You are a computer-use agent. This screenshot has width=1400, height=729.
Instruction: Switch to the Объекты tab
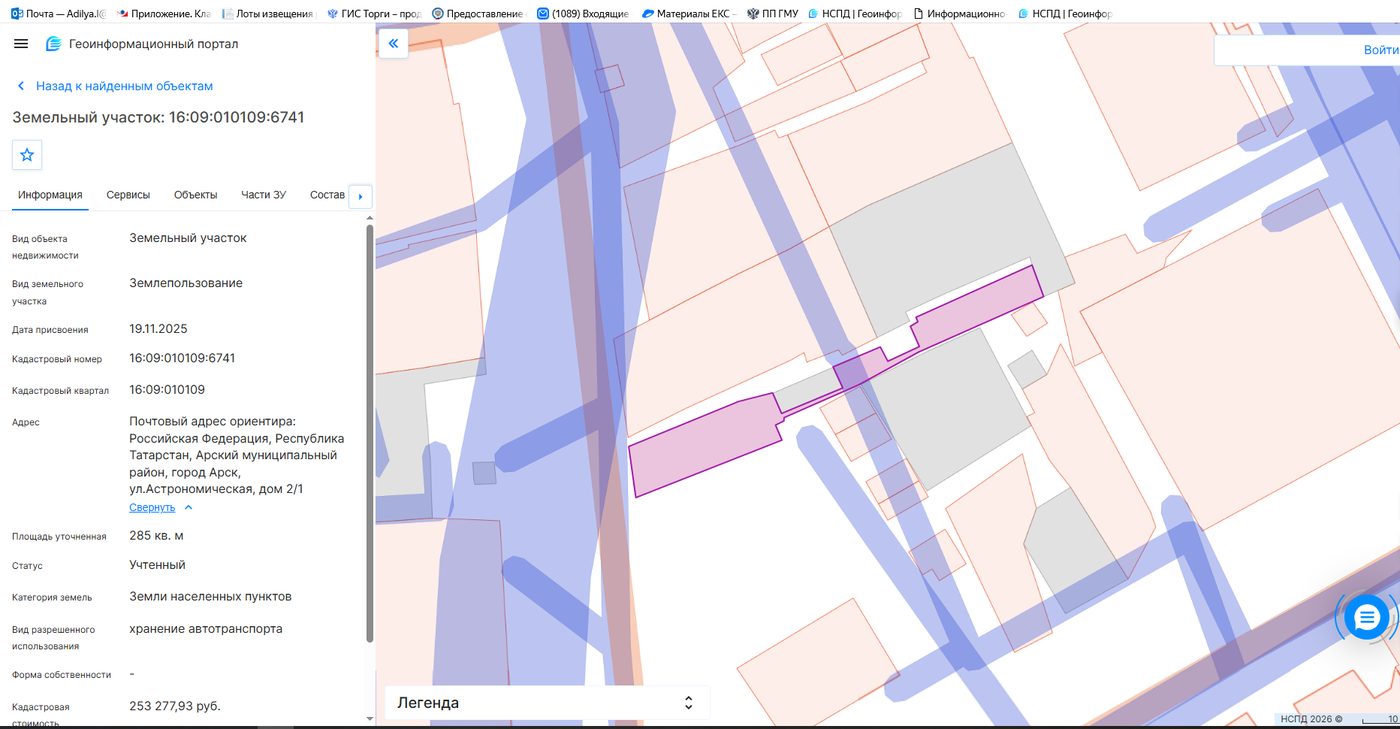coord(195,195)
